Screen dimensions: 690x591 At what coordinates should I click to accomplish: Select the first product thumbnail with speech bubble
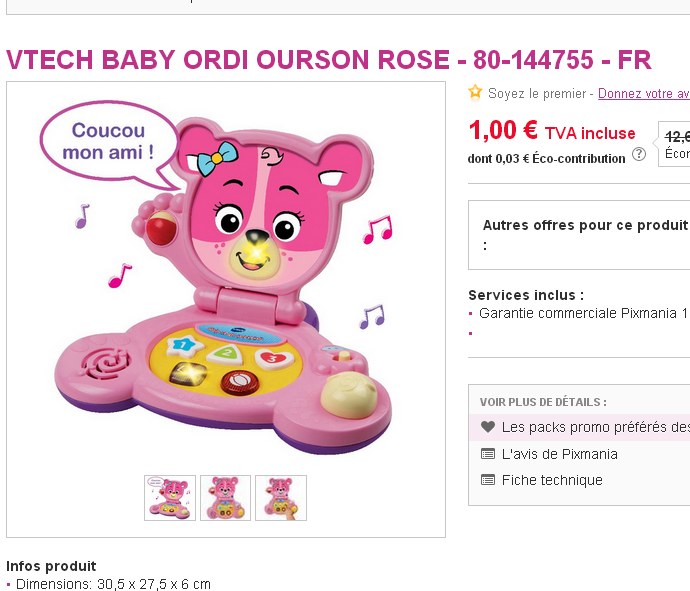pos(170,497)
